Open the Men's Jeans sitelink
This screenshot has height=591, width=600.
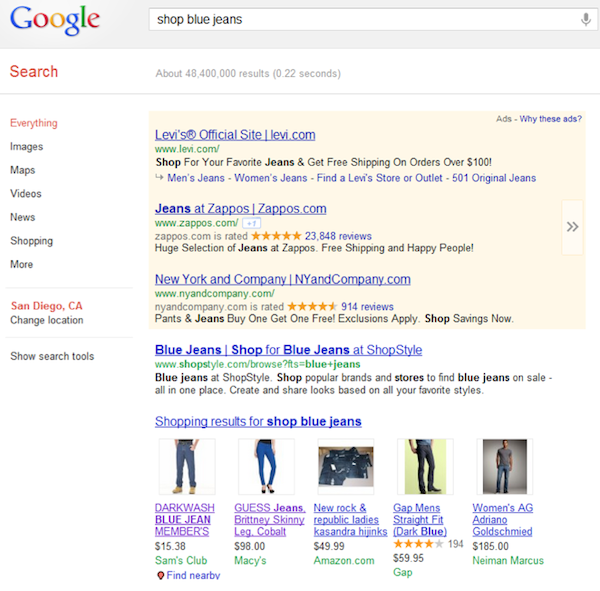[196, 178]
